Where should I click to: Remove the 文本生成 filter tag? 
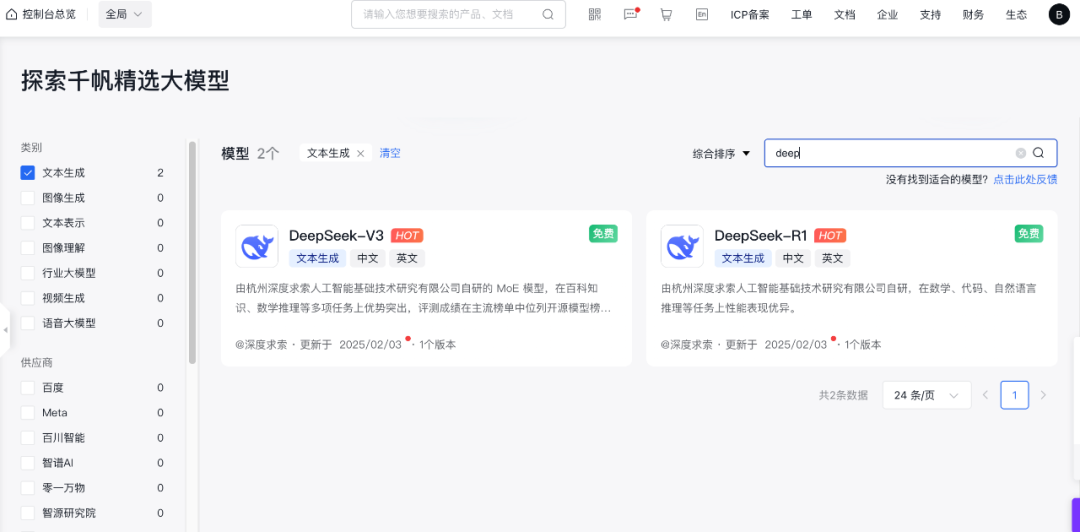point(360,154)
